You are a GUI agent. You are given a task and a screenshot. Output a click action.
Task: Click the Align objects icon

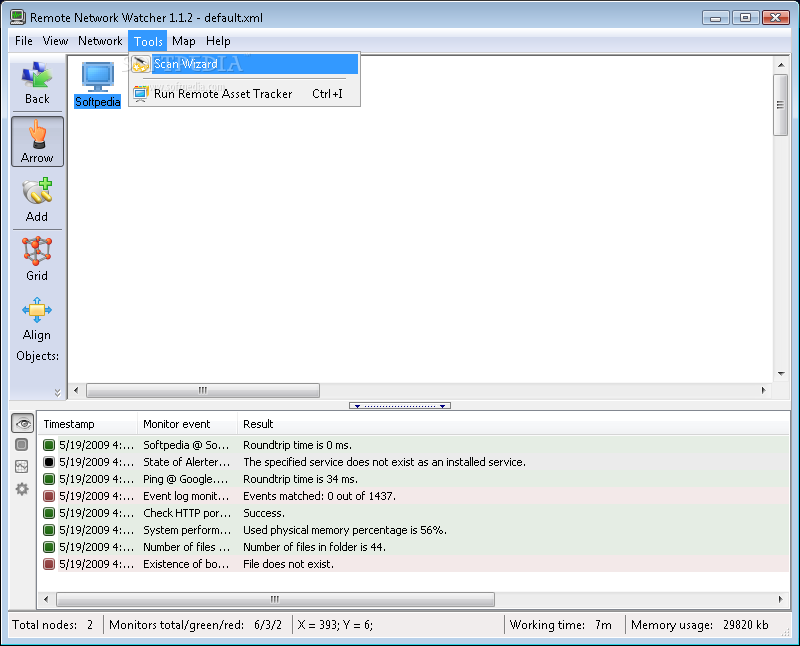tap(37, 319)
